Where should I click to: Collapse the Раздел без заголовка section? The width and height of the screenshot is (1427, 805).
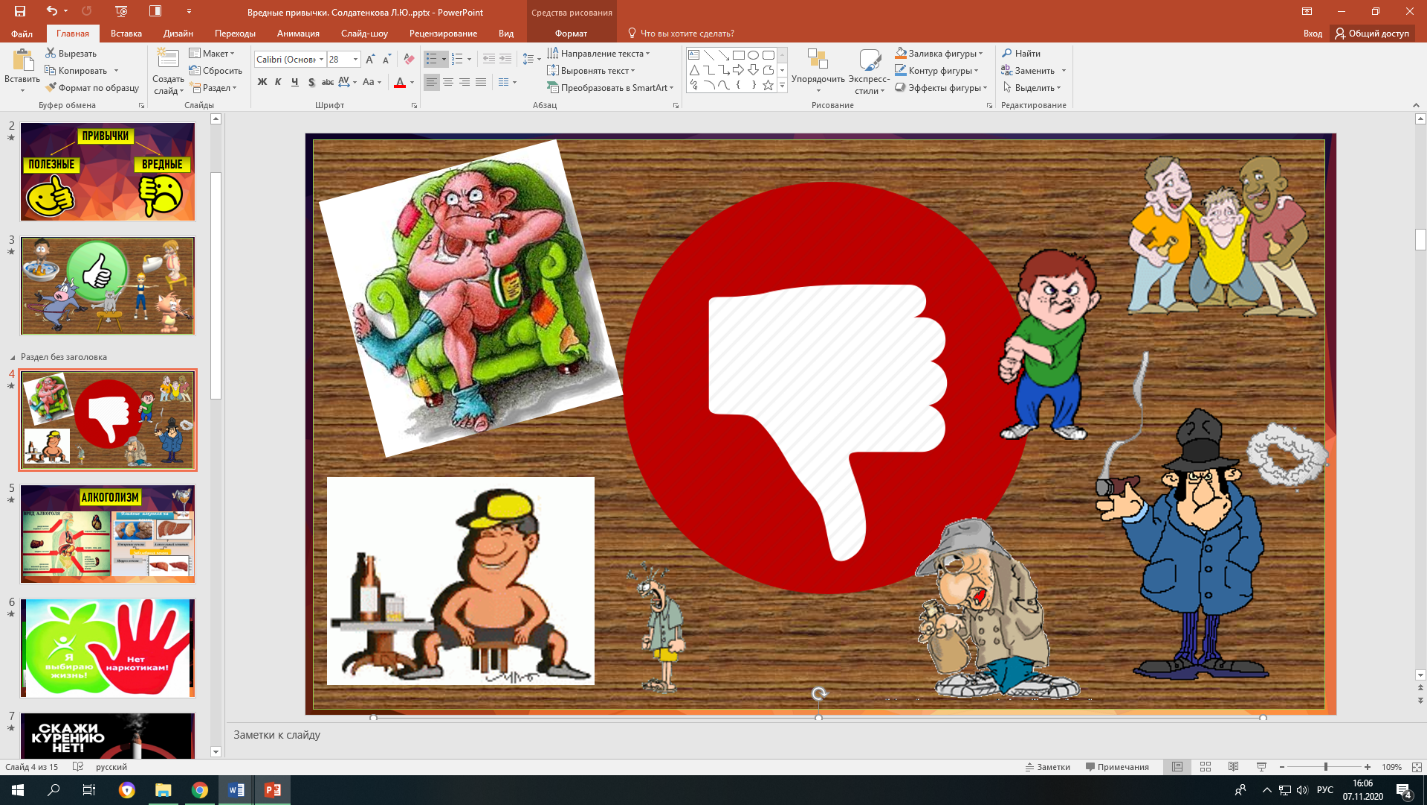(x=14, y=357)
